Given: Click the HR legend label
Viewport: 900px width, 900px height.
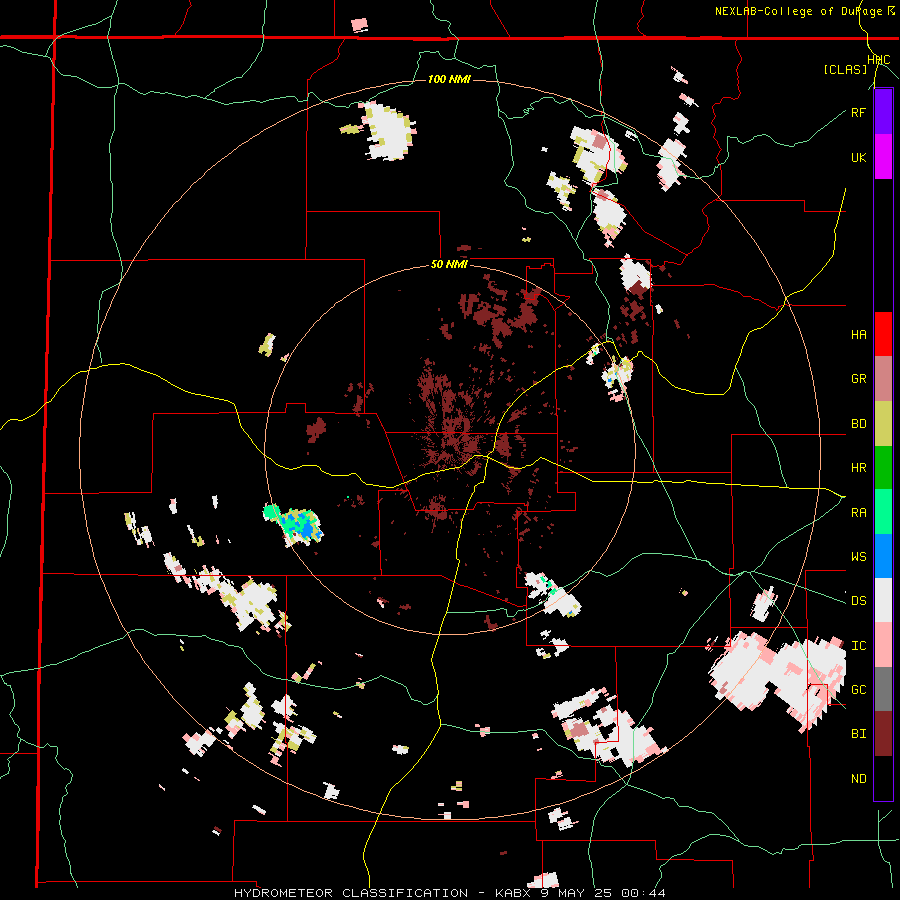Looking at the screenshot, I should tap(858, 468).
